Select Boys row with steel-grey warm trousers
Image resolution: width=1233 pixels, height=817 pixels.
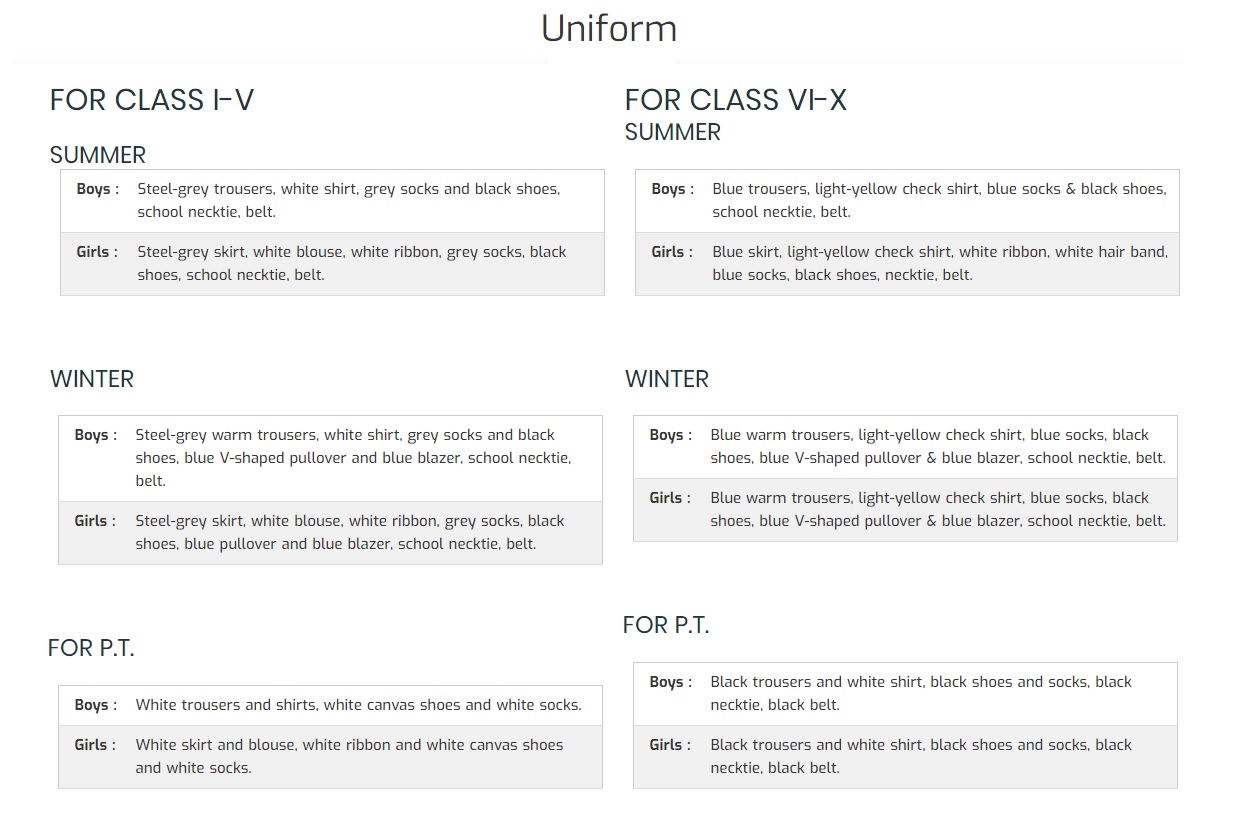pos(330,458)
